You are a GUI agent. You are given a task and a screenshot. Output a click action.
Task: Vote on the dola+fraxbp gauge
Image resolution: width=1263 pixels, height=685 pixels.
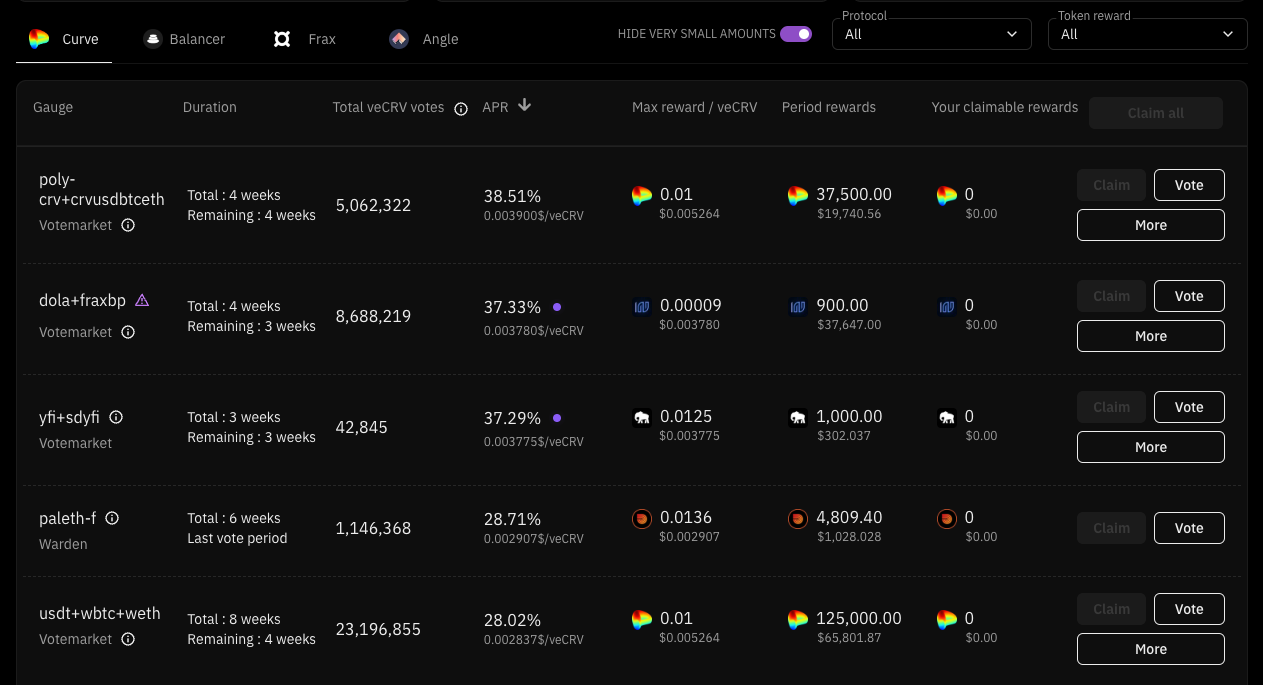point(1189,296)
